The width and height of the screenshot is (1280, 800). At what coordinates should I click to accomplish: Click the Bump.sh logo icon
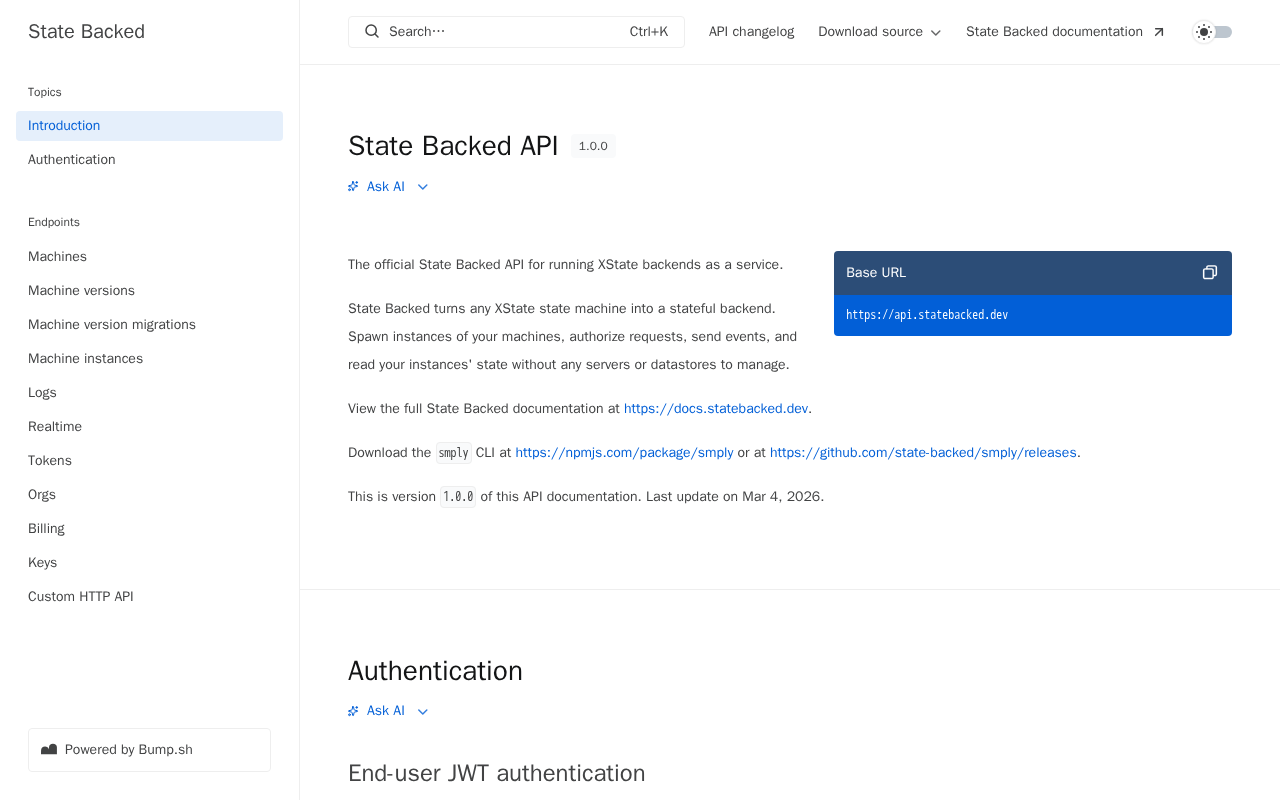click(49, 750)
